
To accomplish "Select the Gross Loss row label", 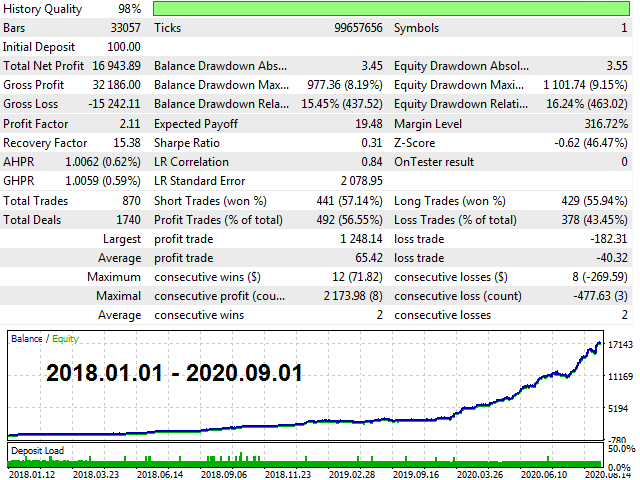I will tap(31, 104).
